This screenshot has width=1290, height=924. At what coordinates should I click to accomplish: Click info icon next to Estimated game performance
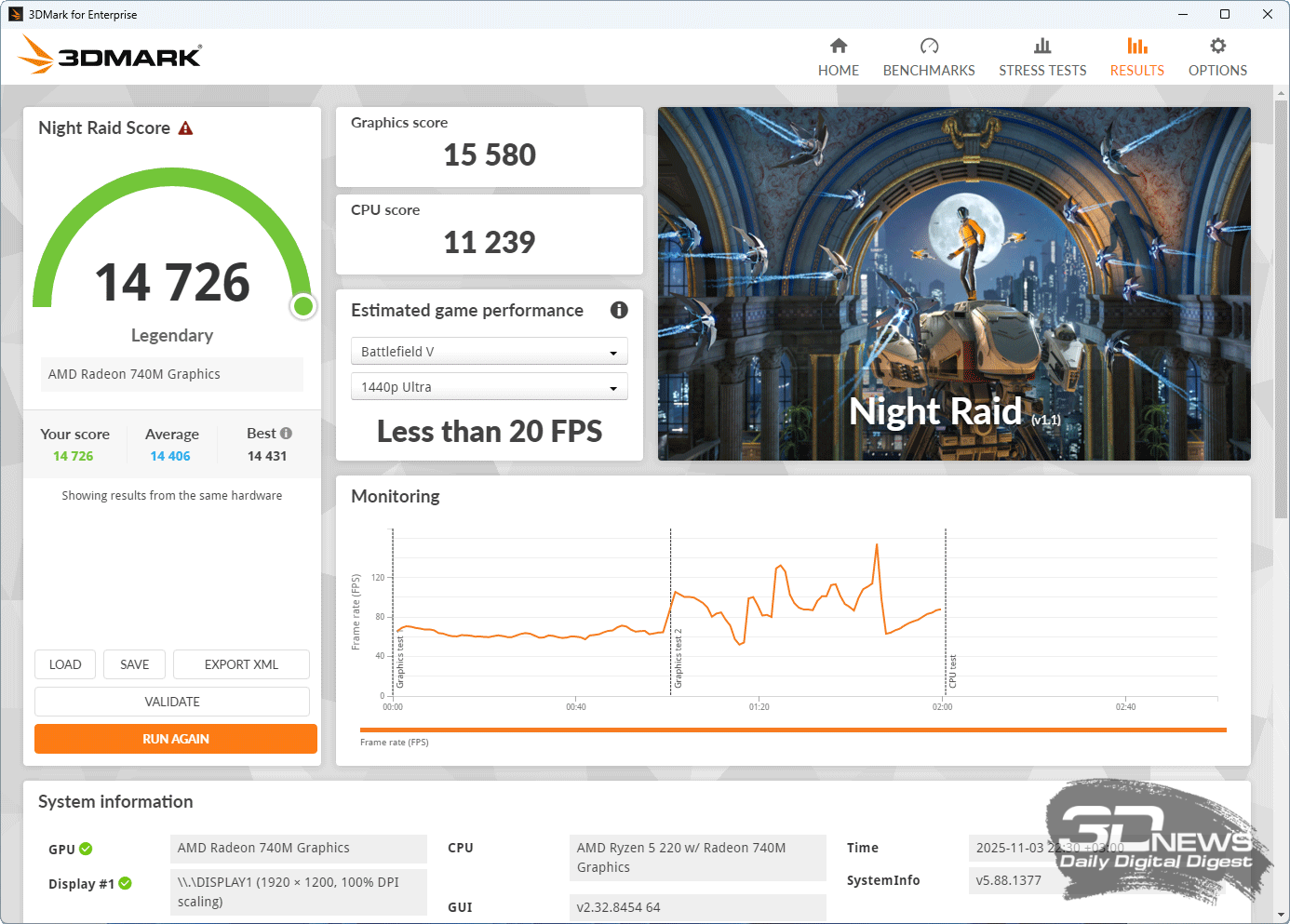(x=619, y=310)
